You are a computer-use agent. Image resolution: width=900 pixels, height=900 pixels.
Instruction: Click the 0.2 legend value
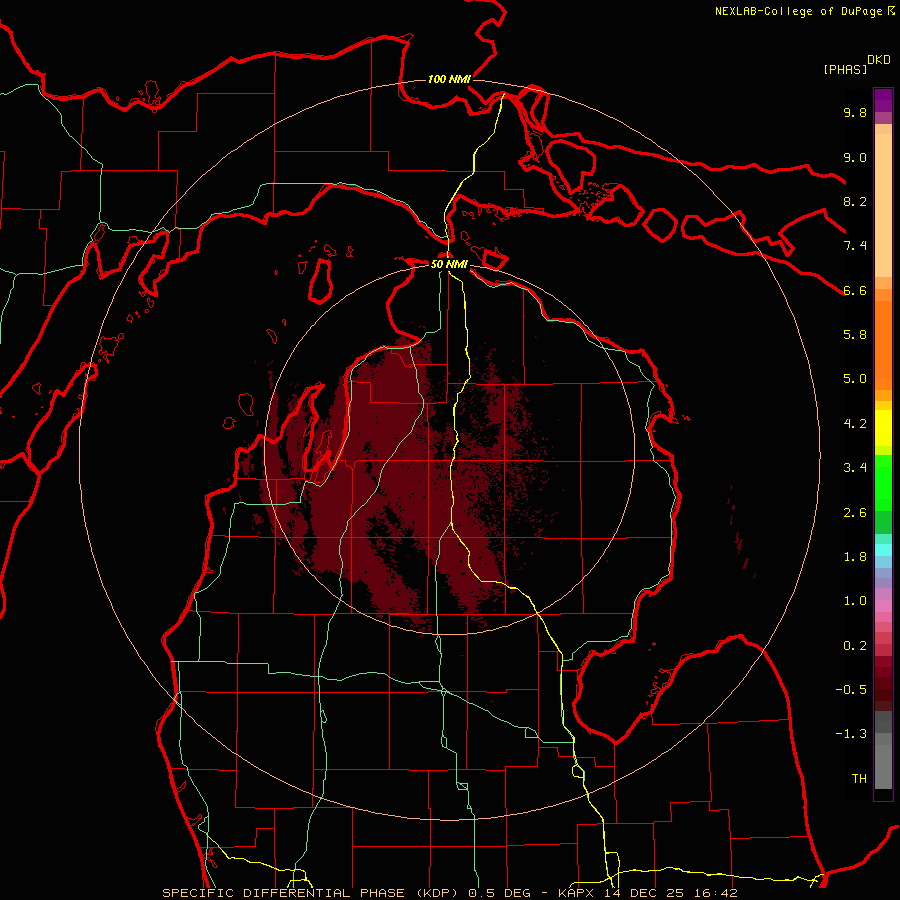click(x=855, y=646)
